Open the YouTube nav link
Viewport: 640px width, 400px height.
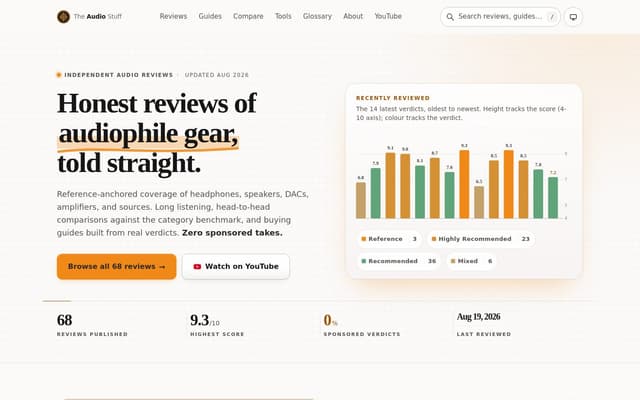tap(388, 16)
